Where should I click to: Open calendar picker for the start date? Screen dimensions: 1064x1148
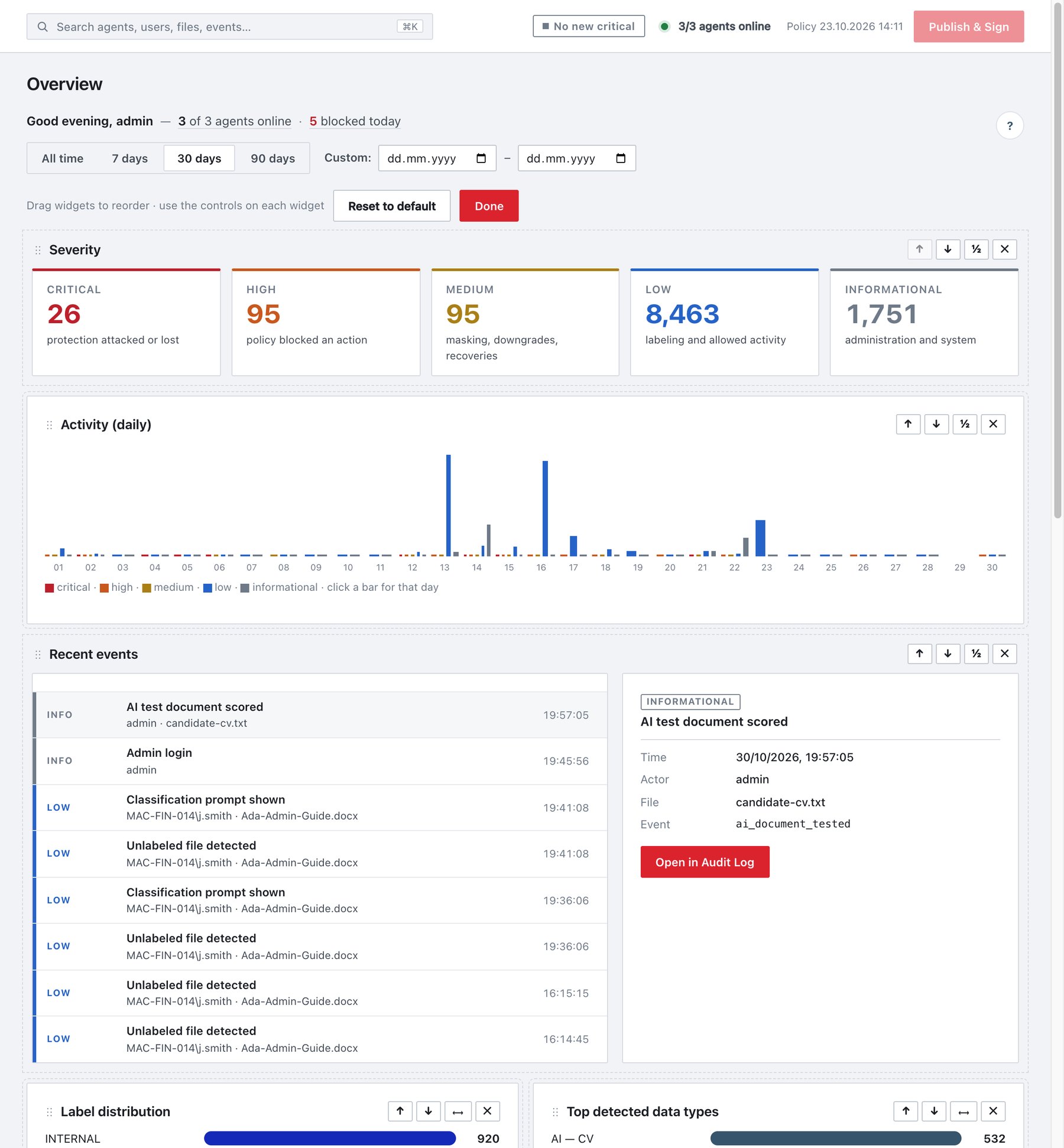(x=481, y=158)
